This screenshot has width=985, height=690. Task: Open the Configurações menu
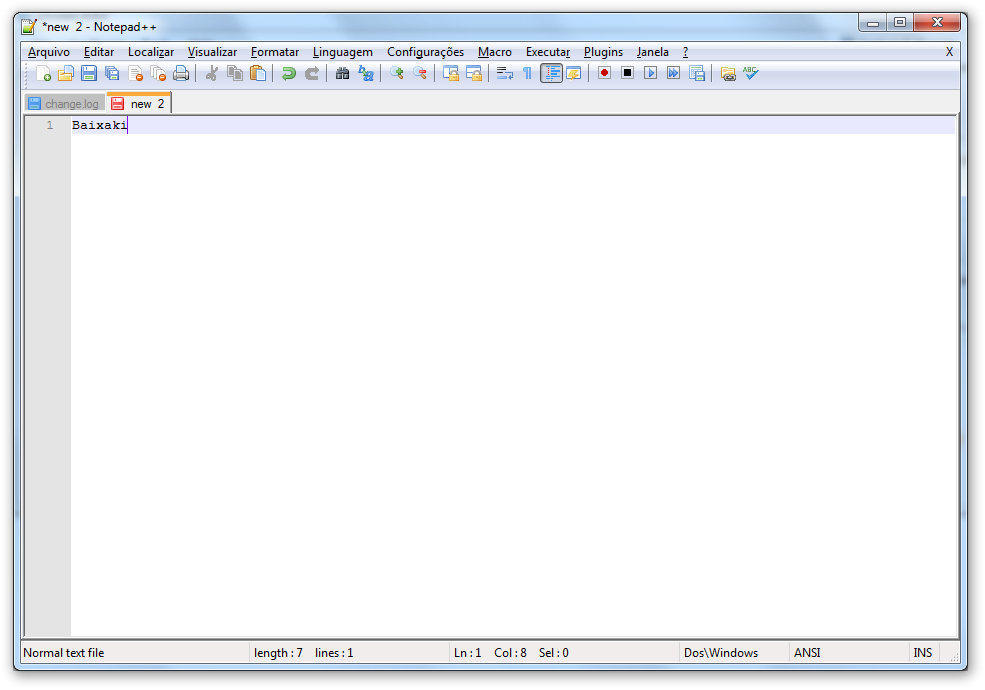point(425,52)
